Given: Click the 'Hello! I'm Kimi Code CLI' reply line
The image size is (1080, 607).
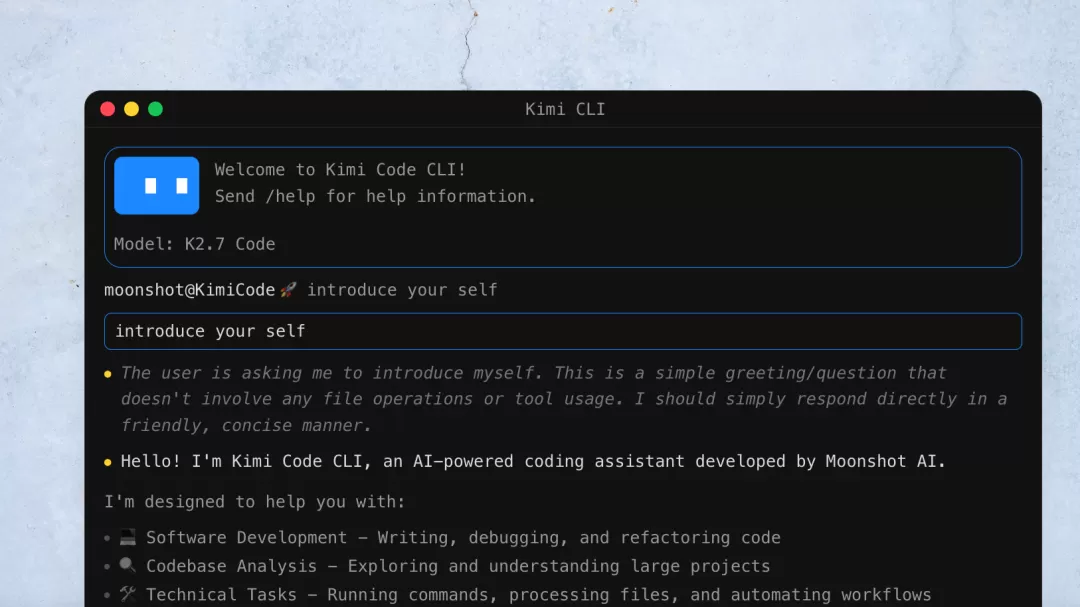Looking at the screenshot, I should pos(533,461).
